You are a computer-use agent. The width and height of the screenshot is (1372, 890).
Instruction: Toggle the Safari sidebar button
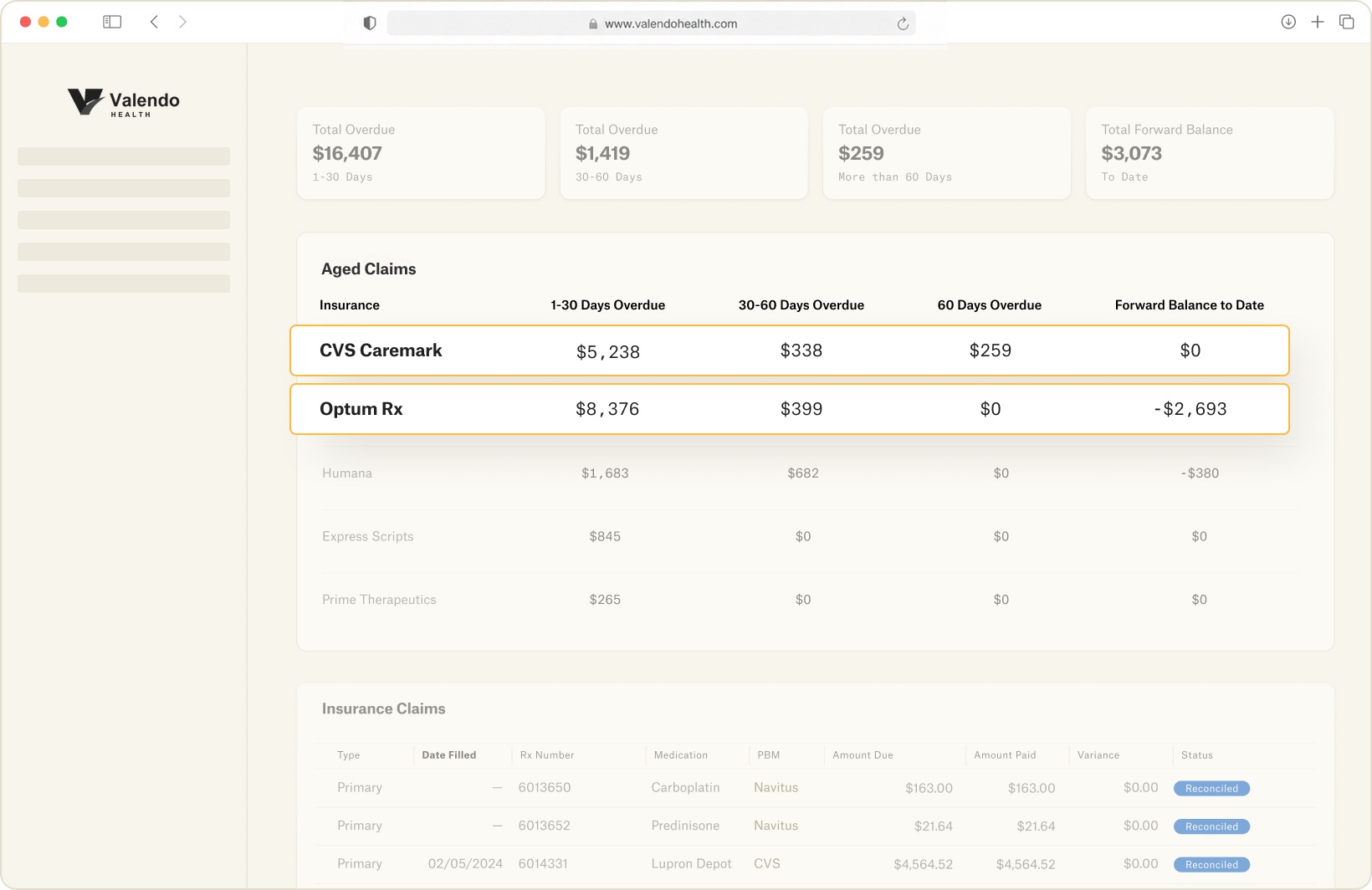[112, 22]
